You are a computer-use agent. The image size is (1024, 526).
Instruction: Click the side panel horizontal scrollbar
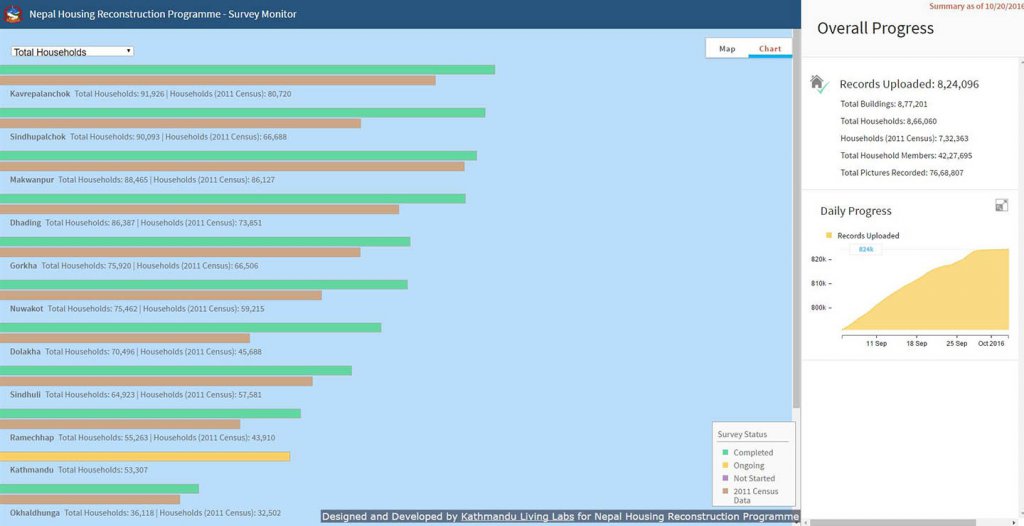coord(892,523)
